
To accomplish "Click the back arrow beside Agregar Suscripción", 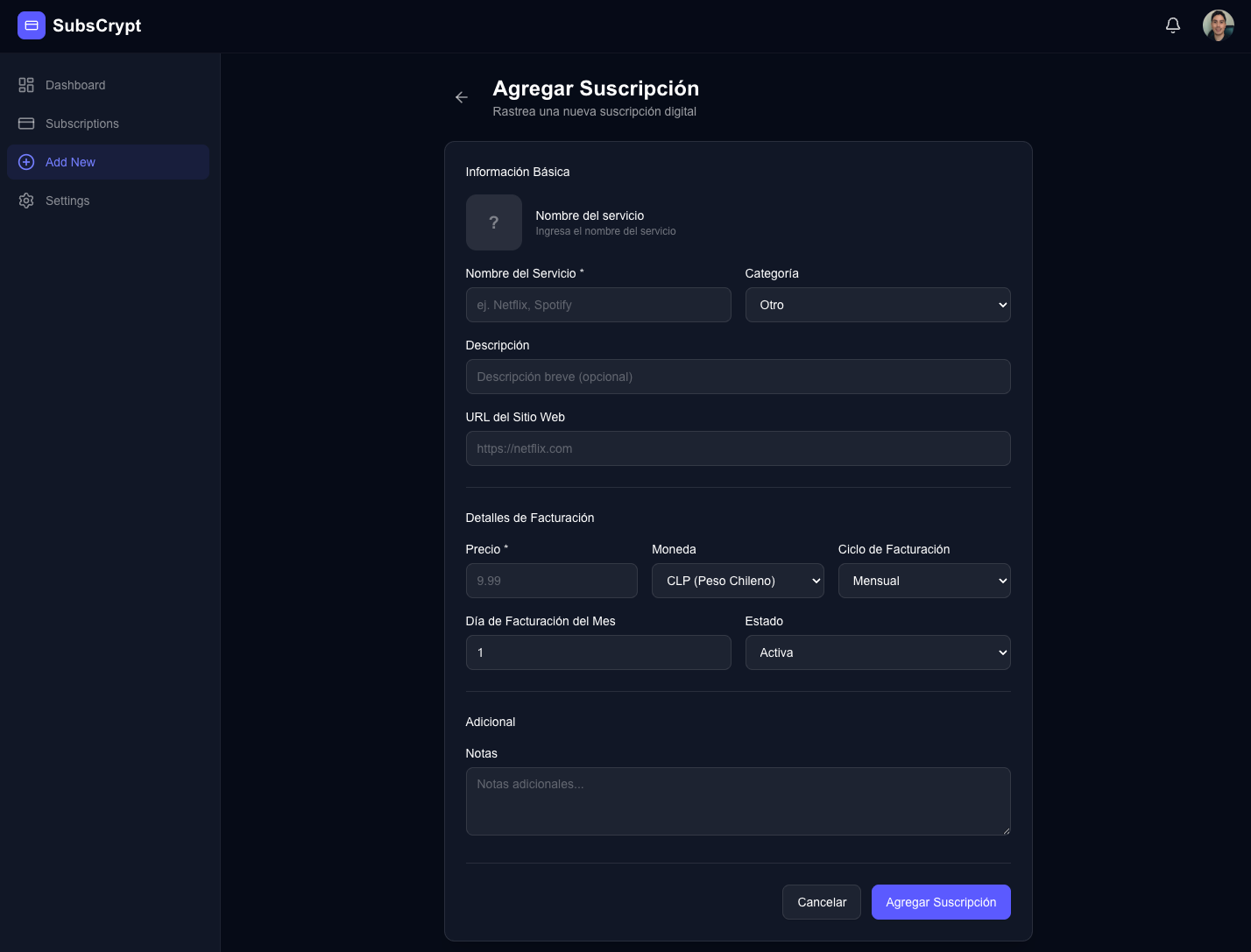I will coord(462,97).
